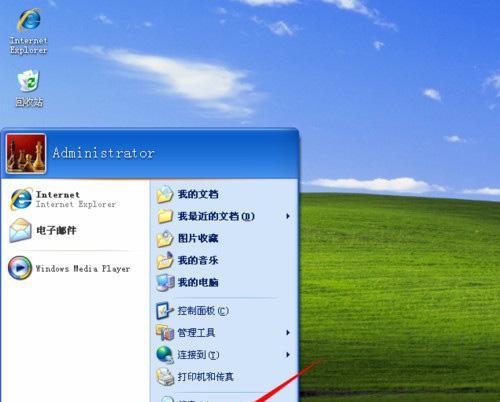Viewport: 500px width, 402px height.
Task: Open the 电子邮件 envelope icon
Action: 20,230
